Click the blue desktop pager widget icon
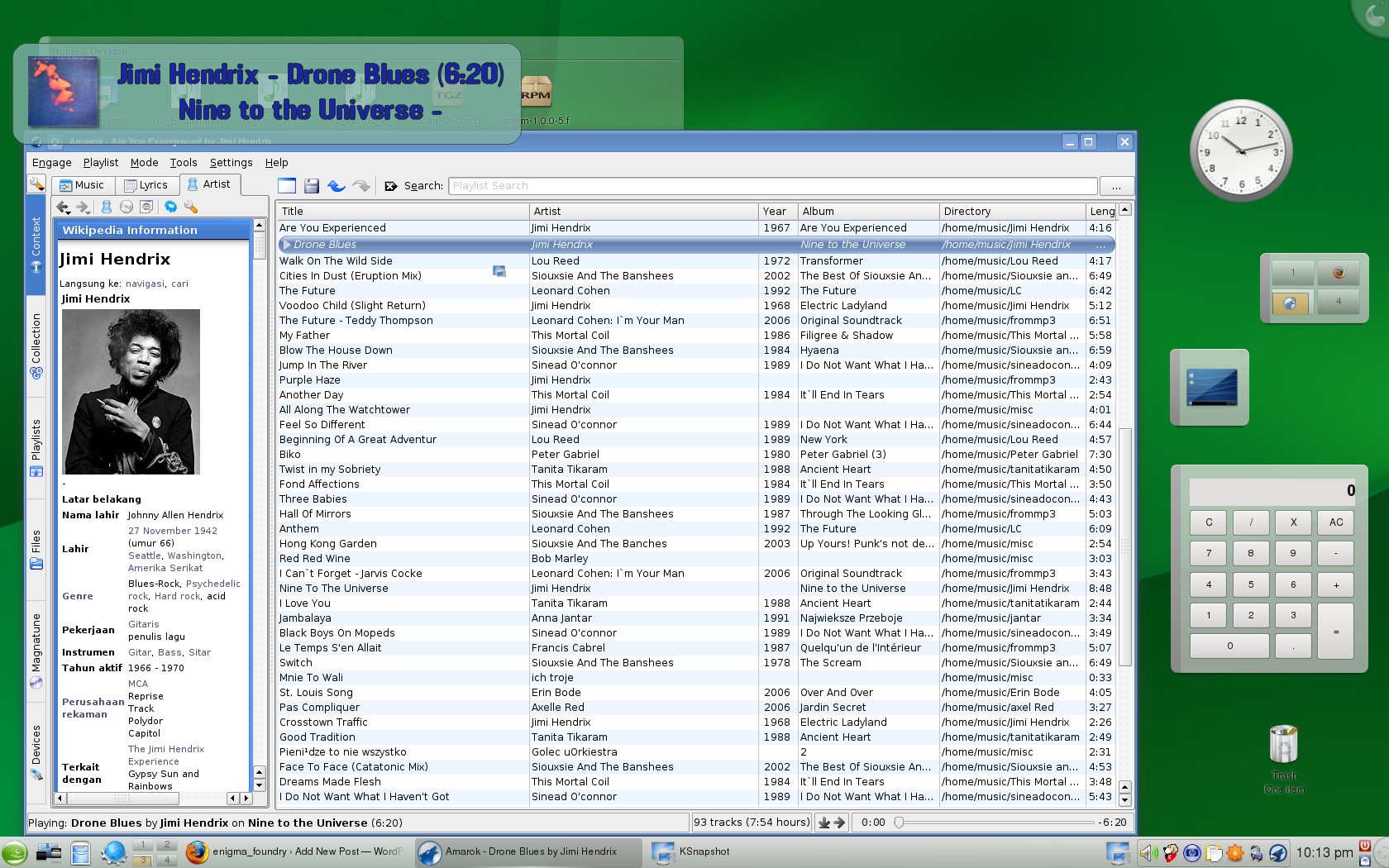The image size is (1389, 868). pos(1211,388)
